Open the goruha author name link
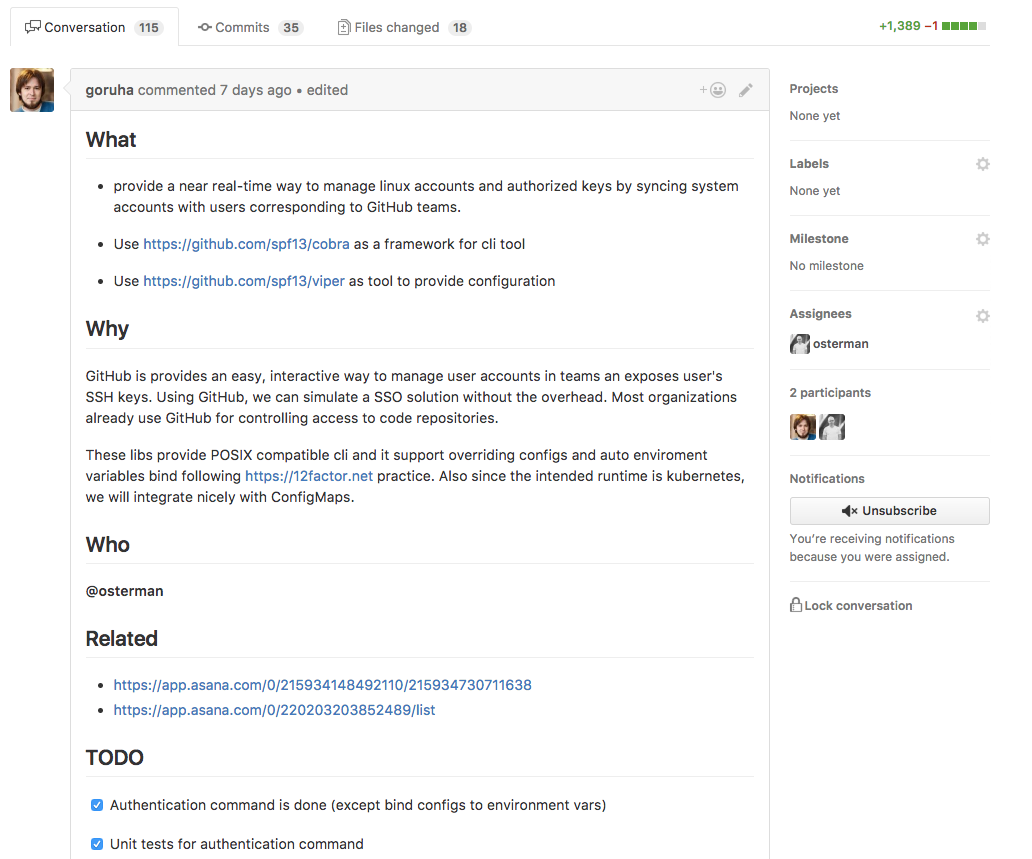The height and width of the screenshot is (859, 1032). click(109, 90)
